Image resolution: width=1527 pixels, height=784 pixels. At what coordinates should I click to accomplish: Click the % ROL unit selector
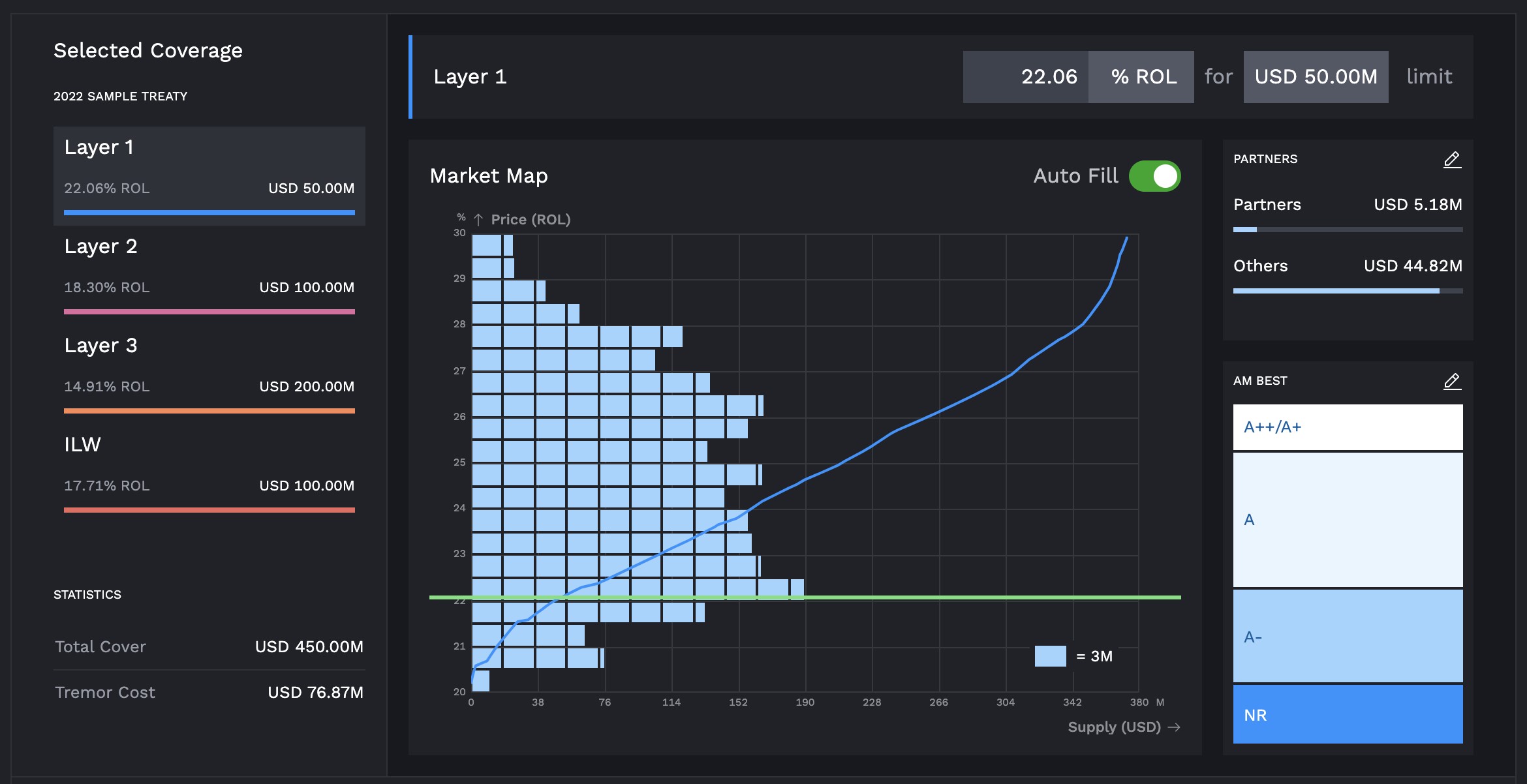pyautogui.click(x=1141, y=77)
